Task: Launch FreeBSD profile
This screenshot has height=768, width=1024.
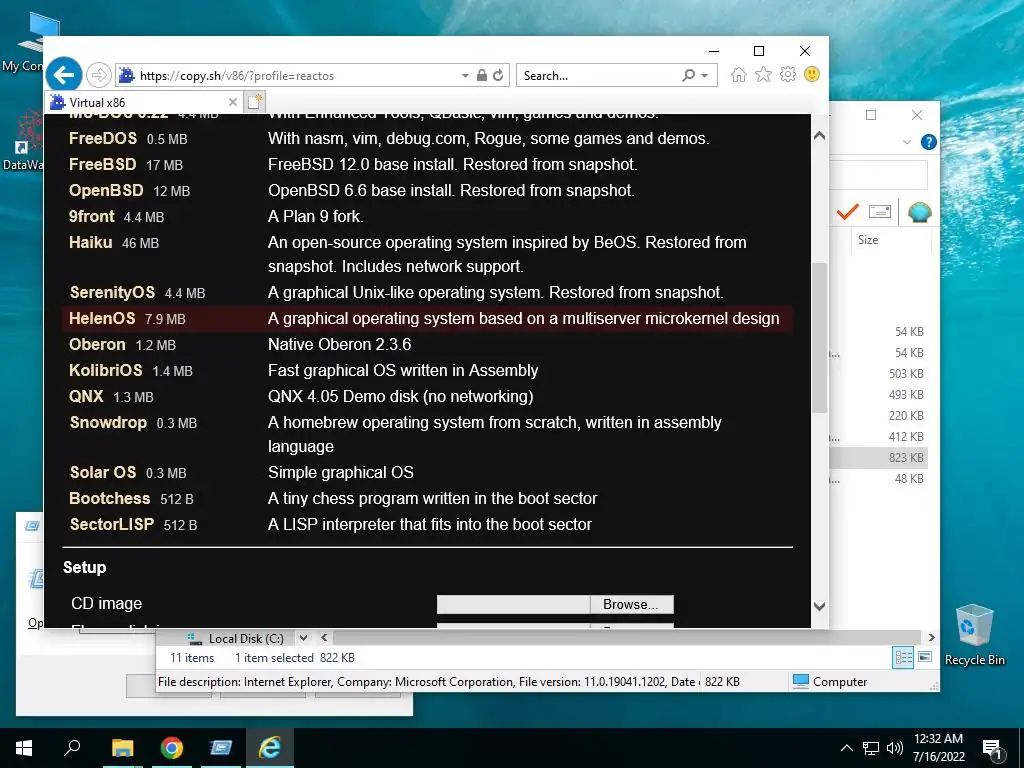Action: coord(103,165)
